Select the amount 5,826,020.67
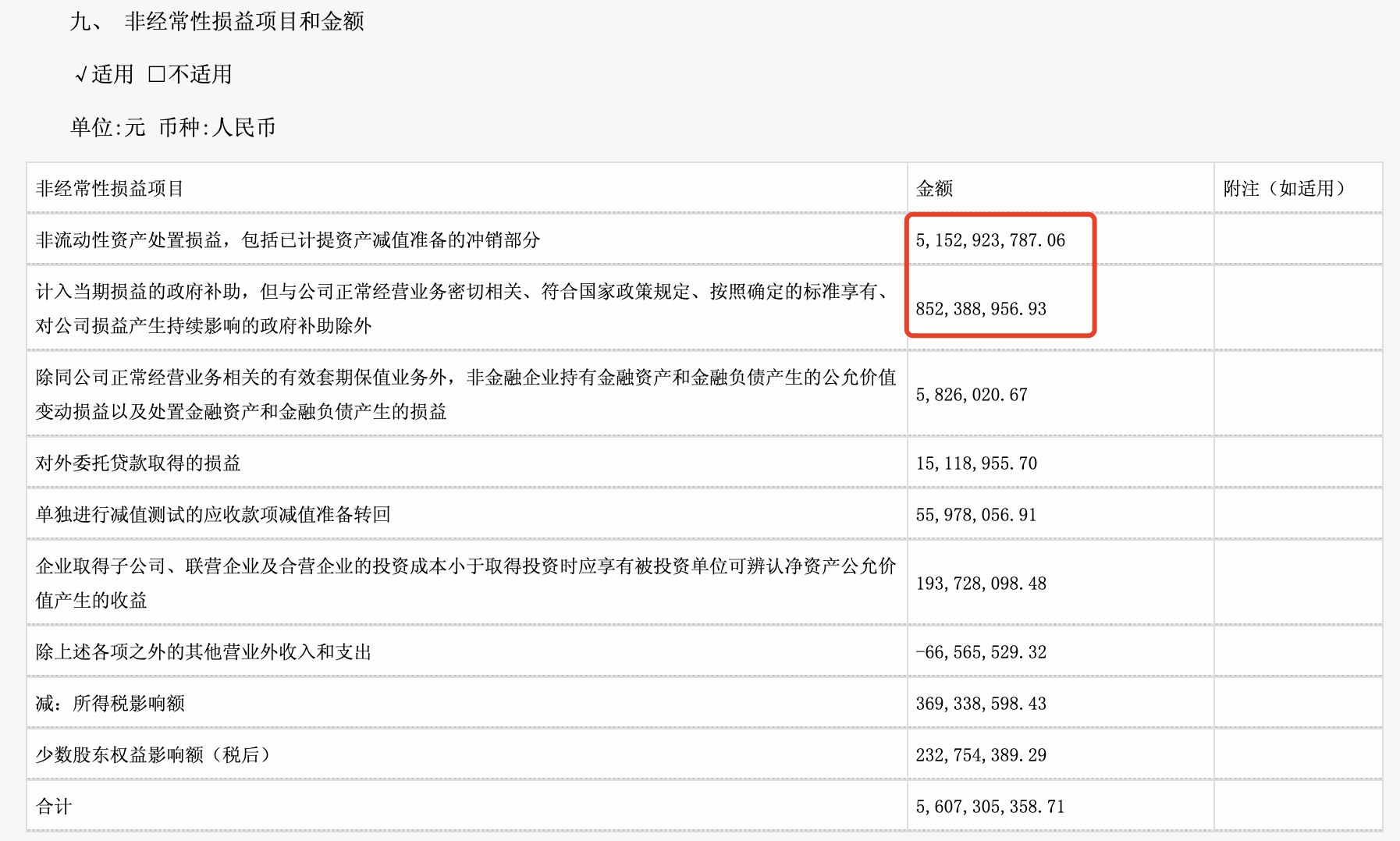The width and height of the screenshot is (1400, 841). [972, 394]
